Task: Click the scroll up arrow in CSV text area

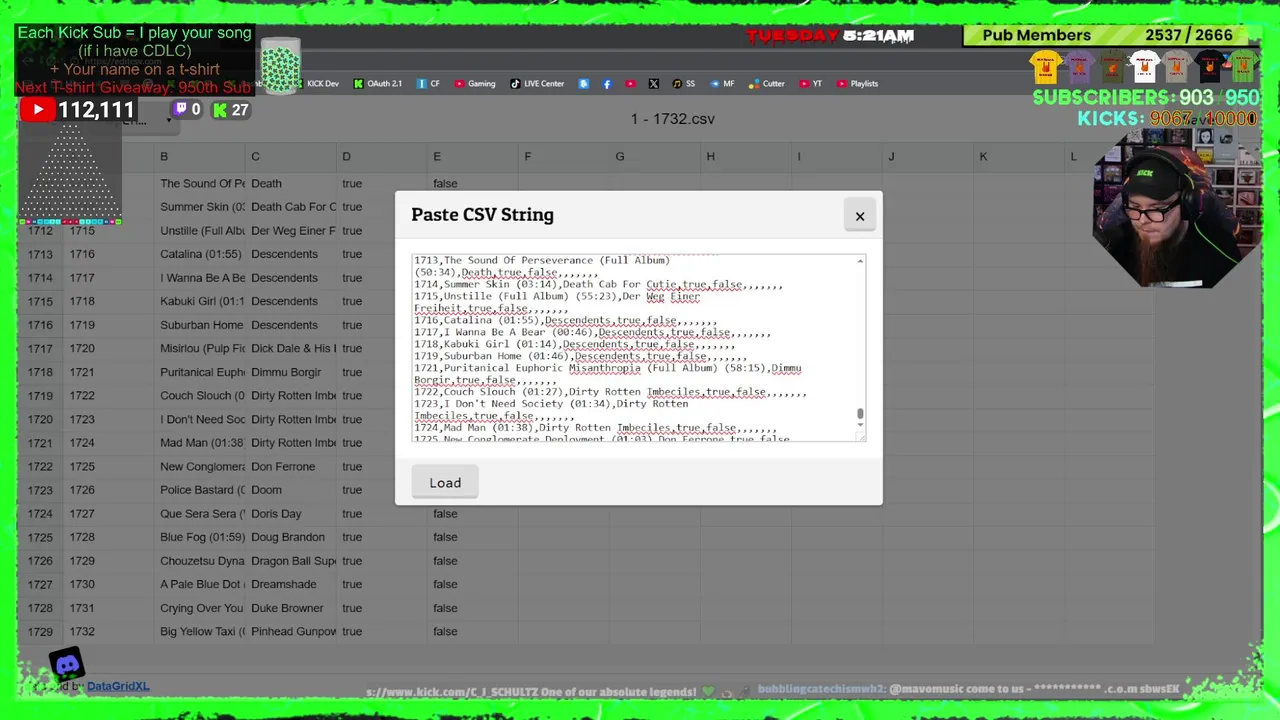Action: click(860, 260)
